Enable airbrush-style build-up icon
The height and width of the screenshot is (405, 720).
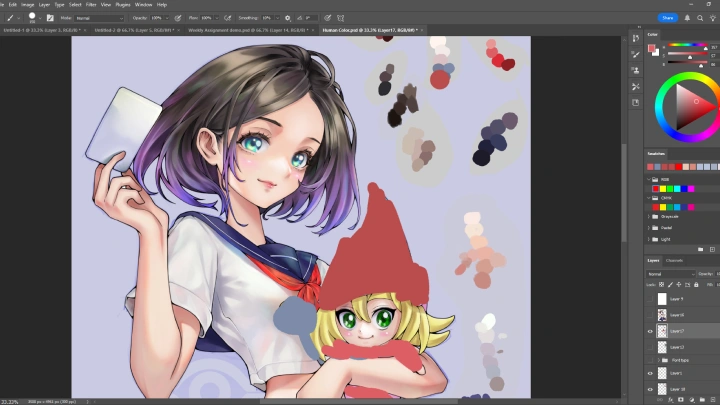(x=227, y=18)
